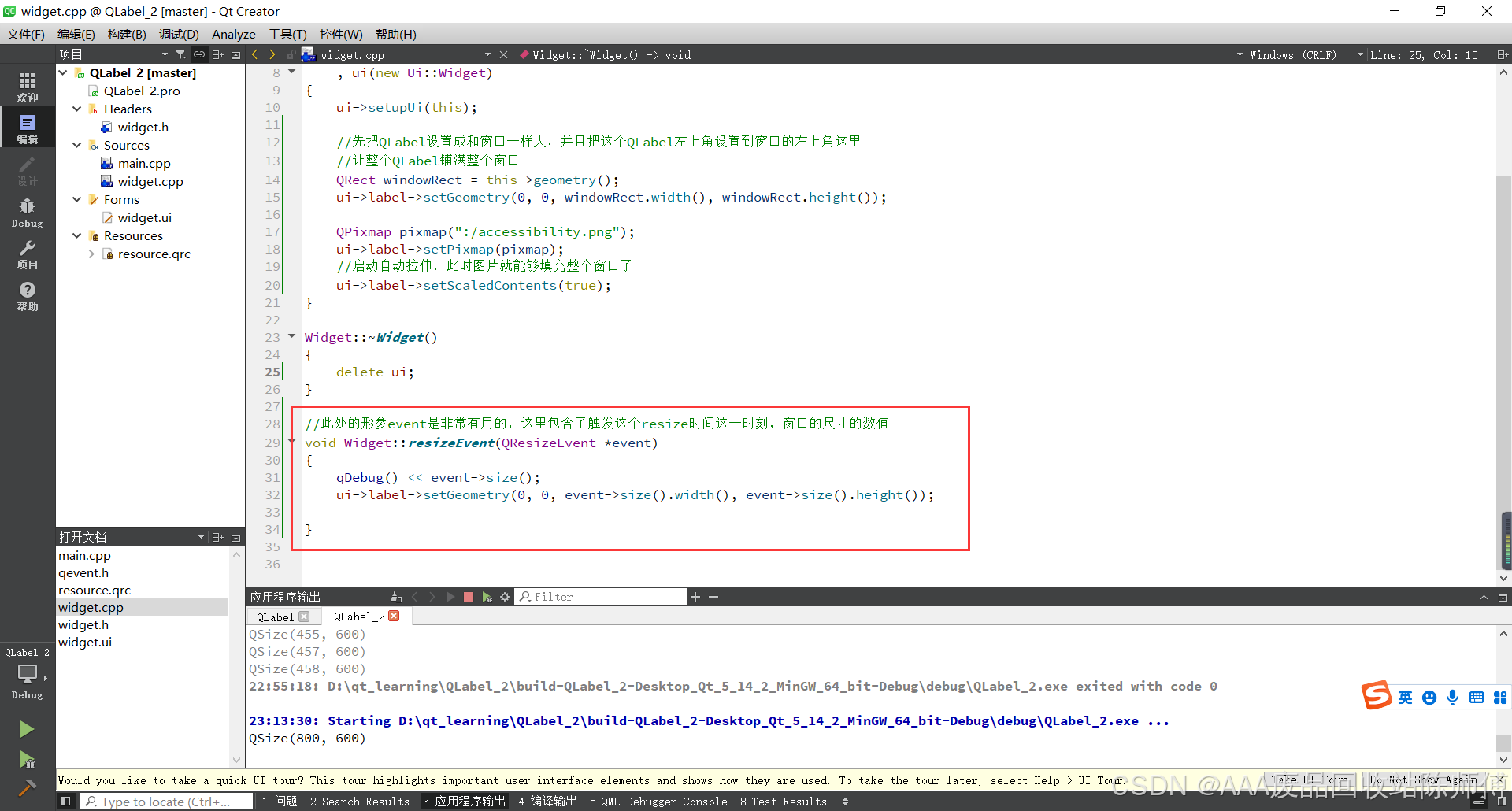Image resolution: width=1512 pixels, height=811 pixels.
Task: Toggle synchronize with editor link icon
Action: coord(199,54)
